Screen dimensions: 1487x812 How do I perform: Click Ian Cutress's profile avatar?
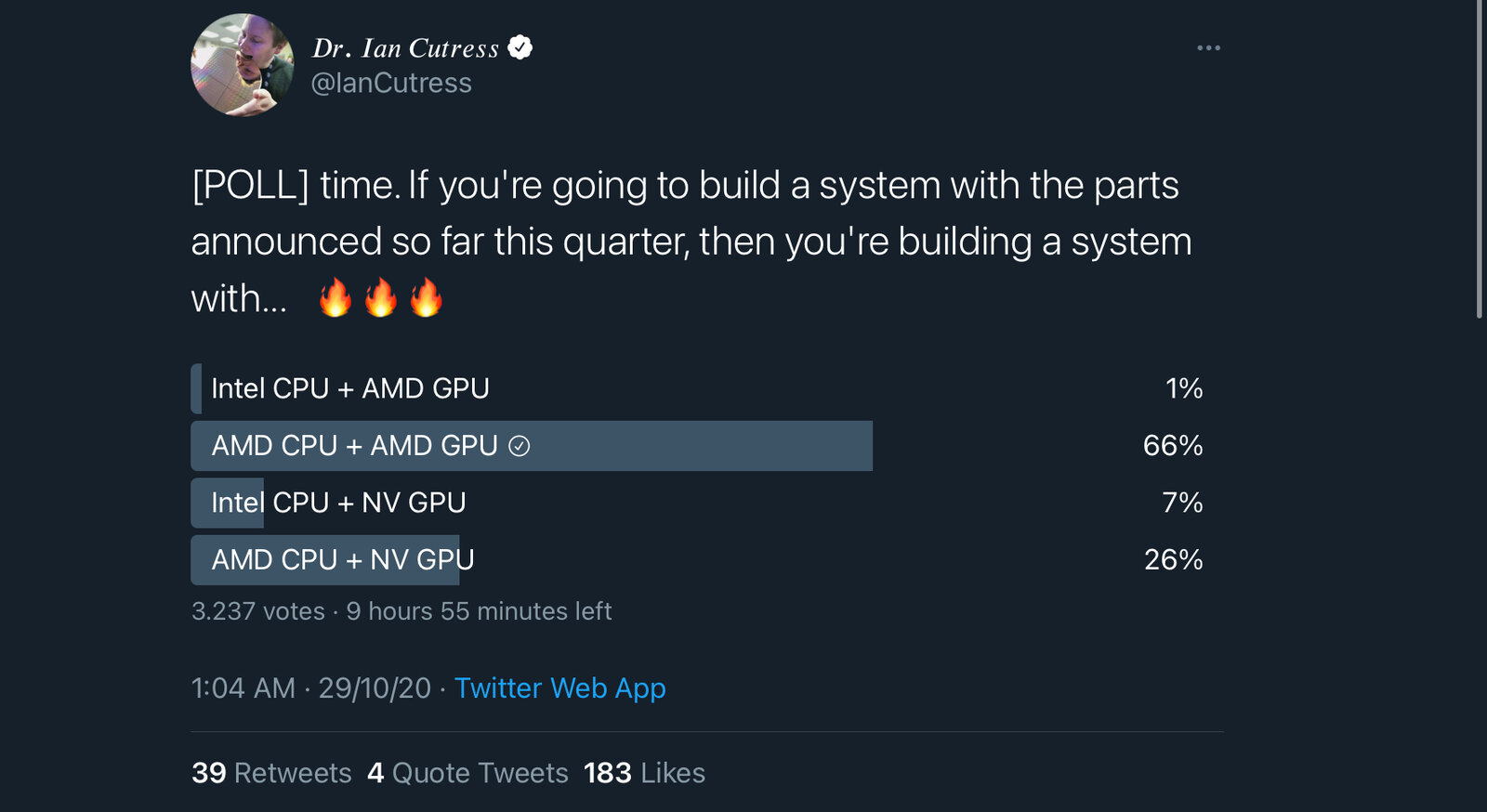(243, 65)
